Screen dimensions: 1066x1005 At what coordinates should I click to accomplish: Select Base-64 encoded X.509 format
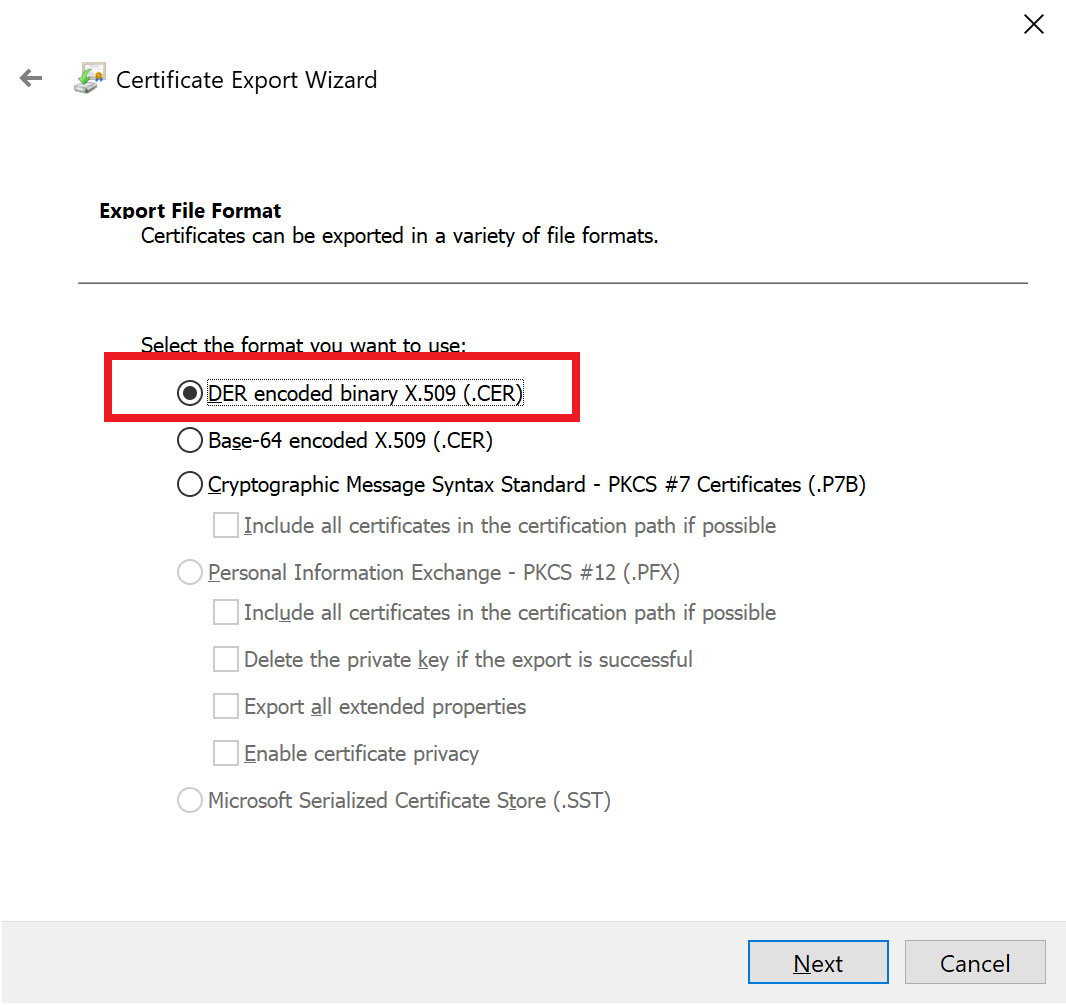189,440
